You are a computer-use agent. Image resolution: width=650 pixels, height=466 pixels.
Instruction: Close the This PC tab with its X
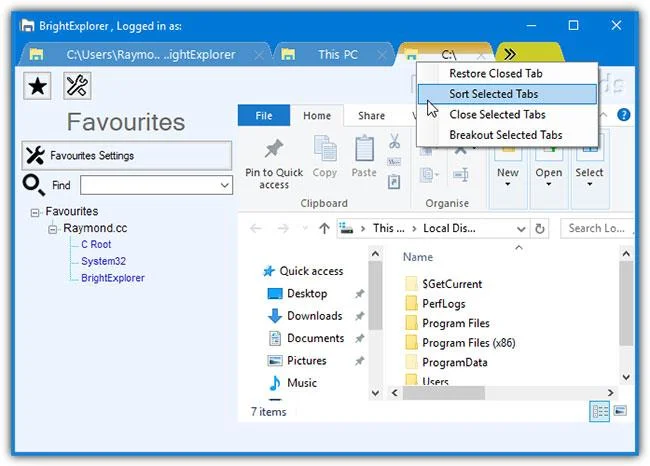point(381,54)
